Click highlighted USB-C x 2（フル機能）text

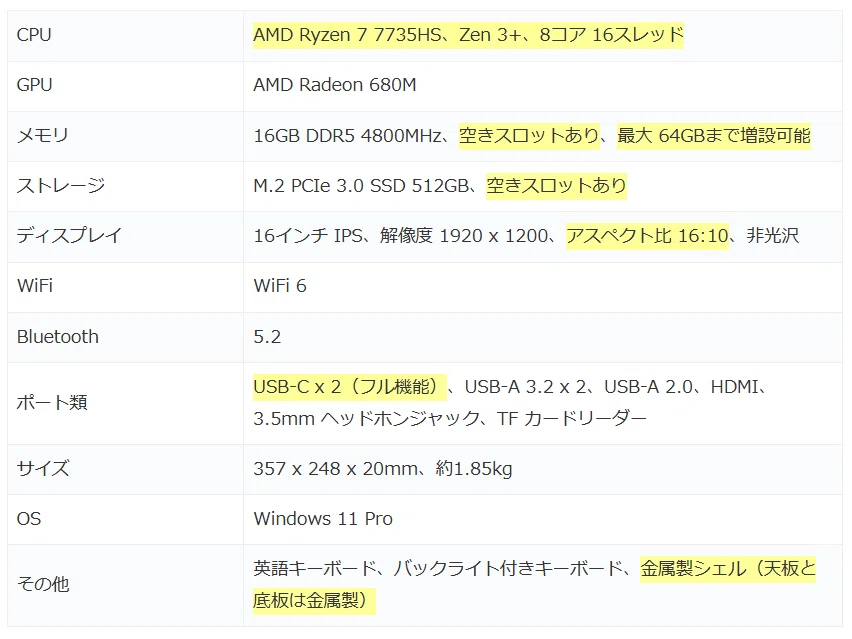coord(349,387)
